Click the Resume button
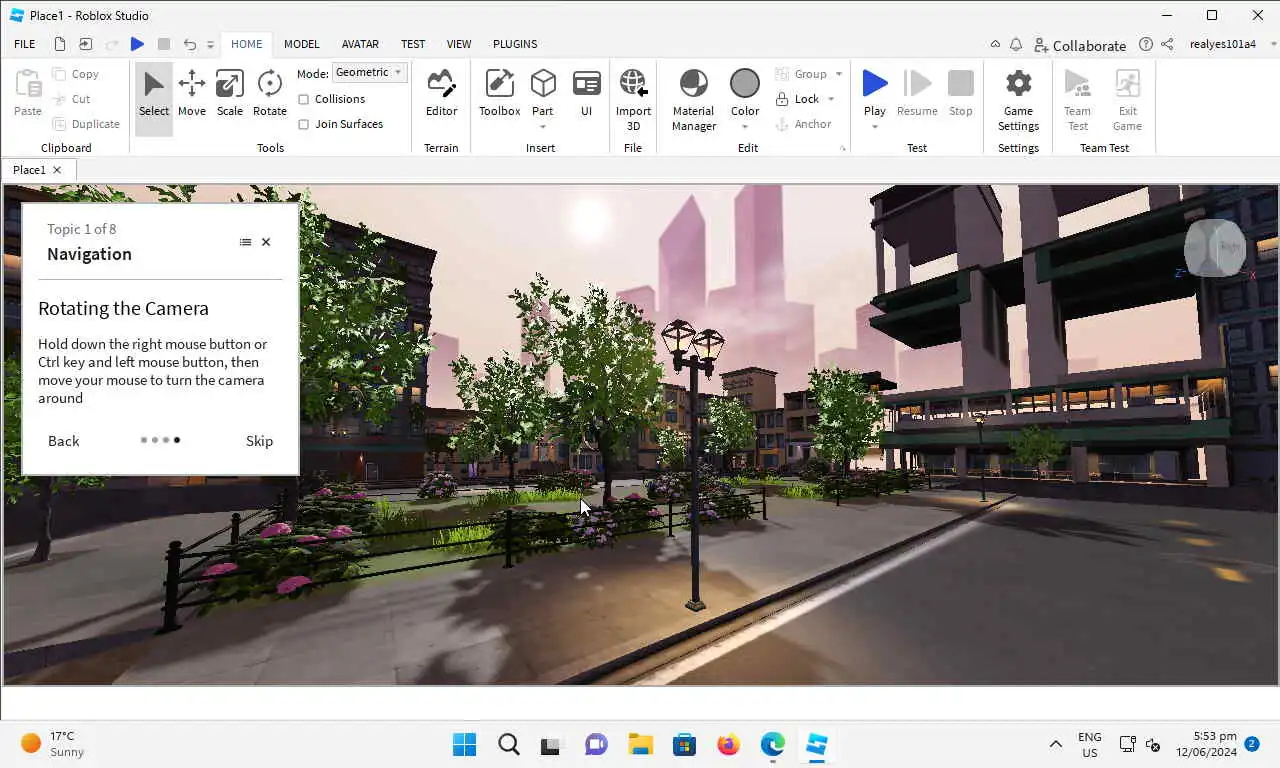1280x768 pixels. 917,95
